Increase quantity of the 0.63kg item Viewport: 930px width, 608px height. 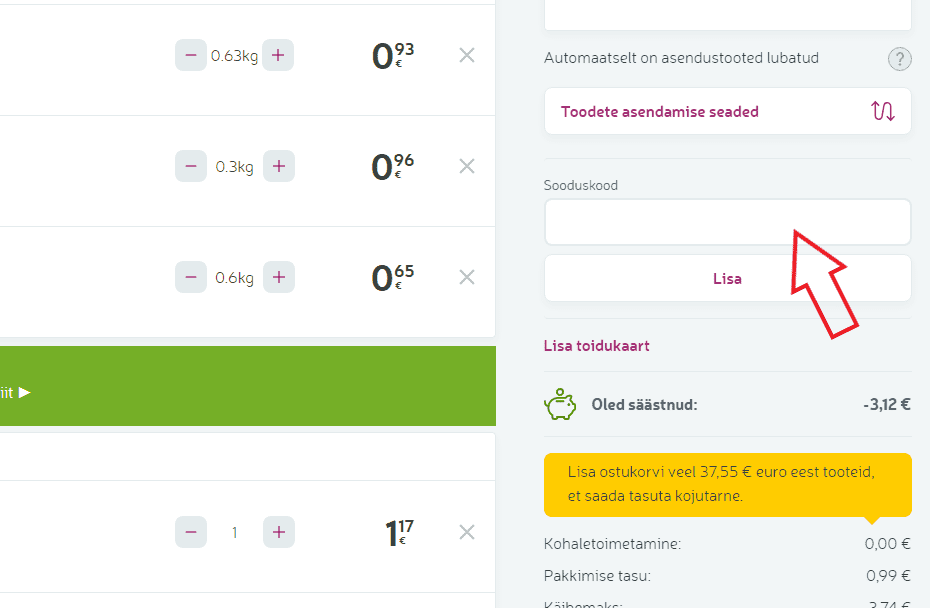pyautogui.click(x=279, y=55)
